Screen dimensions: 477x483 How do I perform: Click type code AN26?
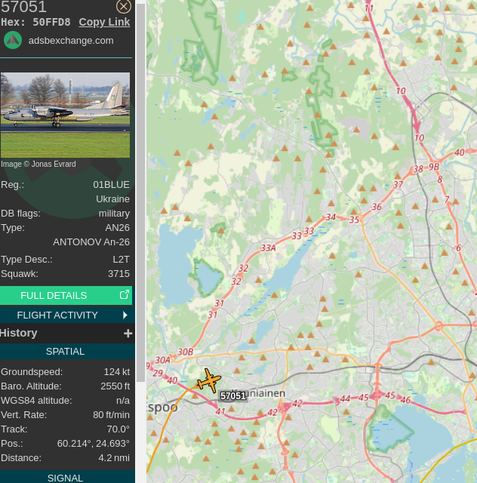(117, 228)
